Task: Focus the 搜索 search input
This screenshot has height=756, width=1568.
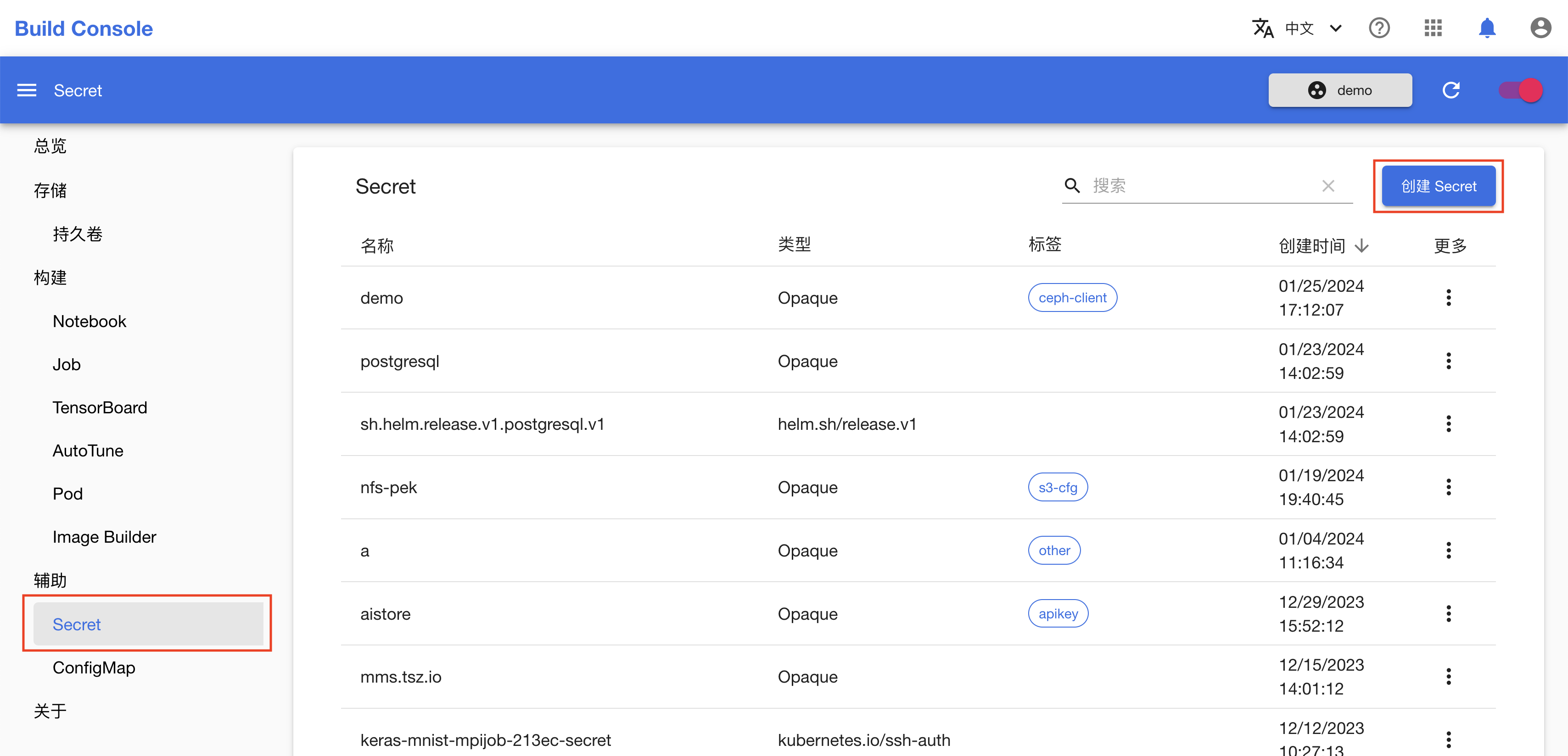Action: click(1202, 185)
